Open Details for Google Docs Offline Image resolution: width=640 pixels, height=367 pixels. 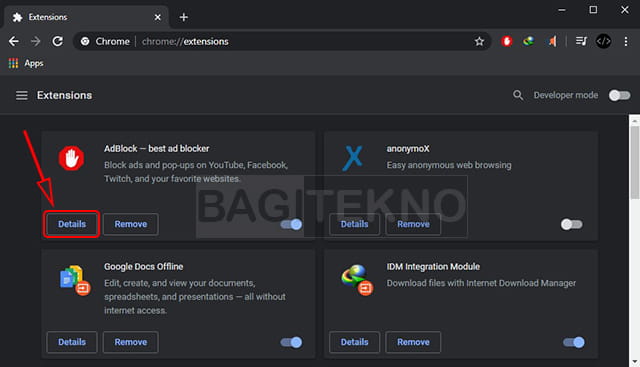pyautogui.click(x=72, y=342)
